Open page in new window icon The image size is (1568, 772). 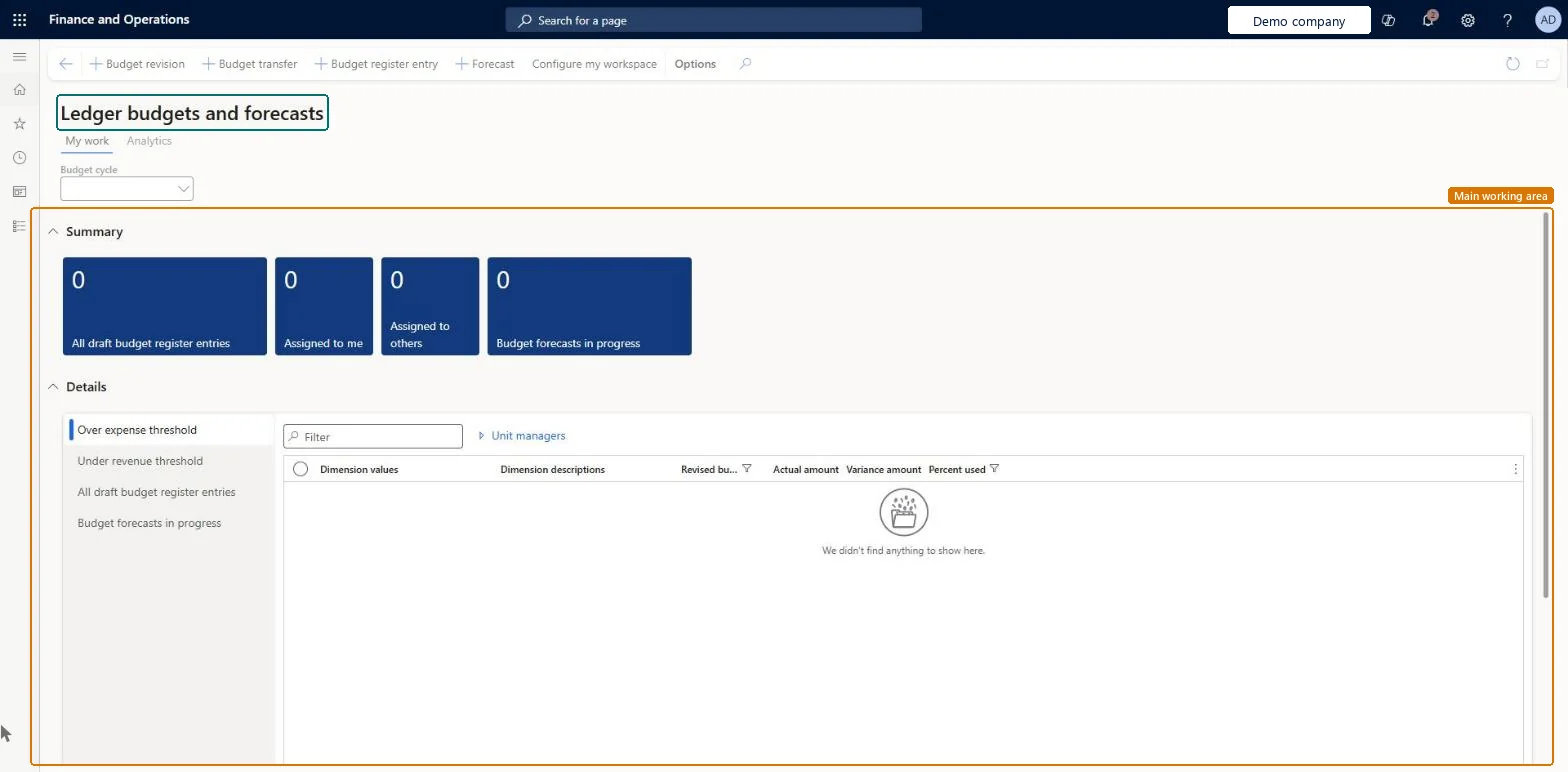pos(1543,64)
